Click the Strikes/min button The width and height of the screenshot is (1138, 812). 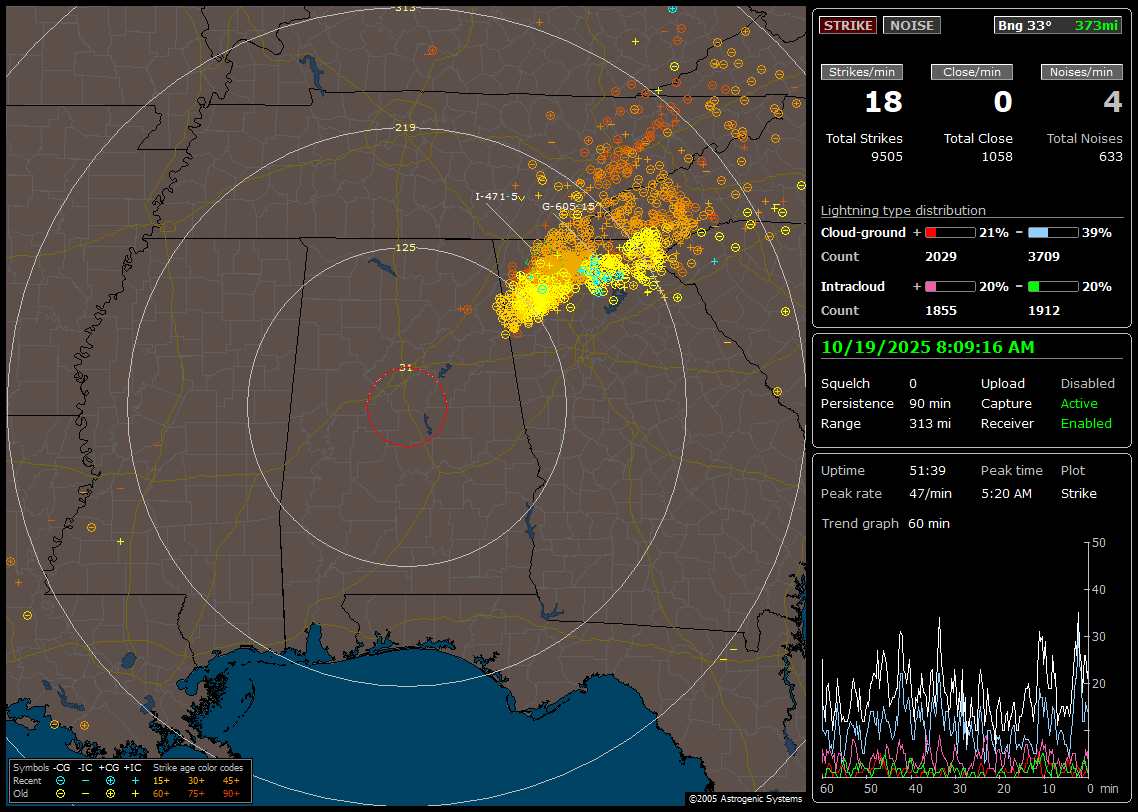pyautogui.click(x=862, y=72)
